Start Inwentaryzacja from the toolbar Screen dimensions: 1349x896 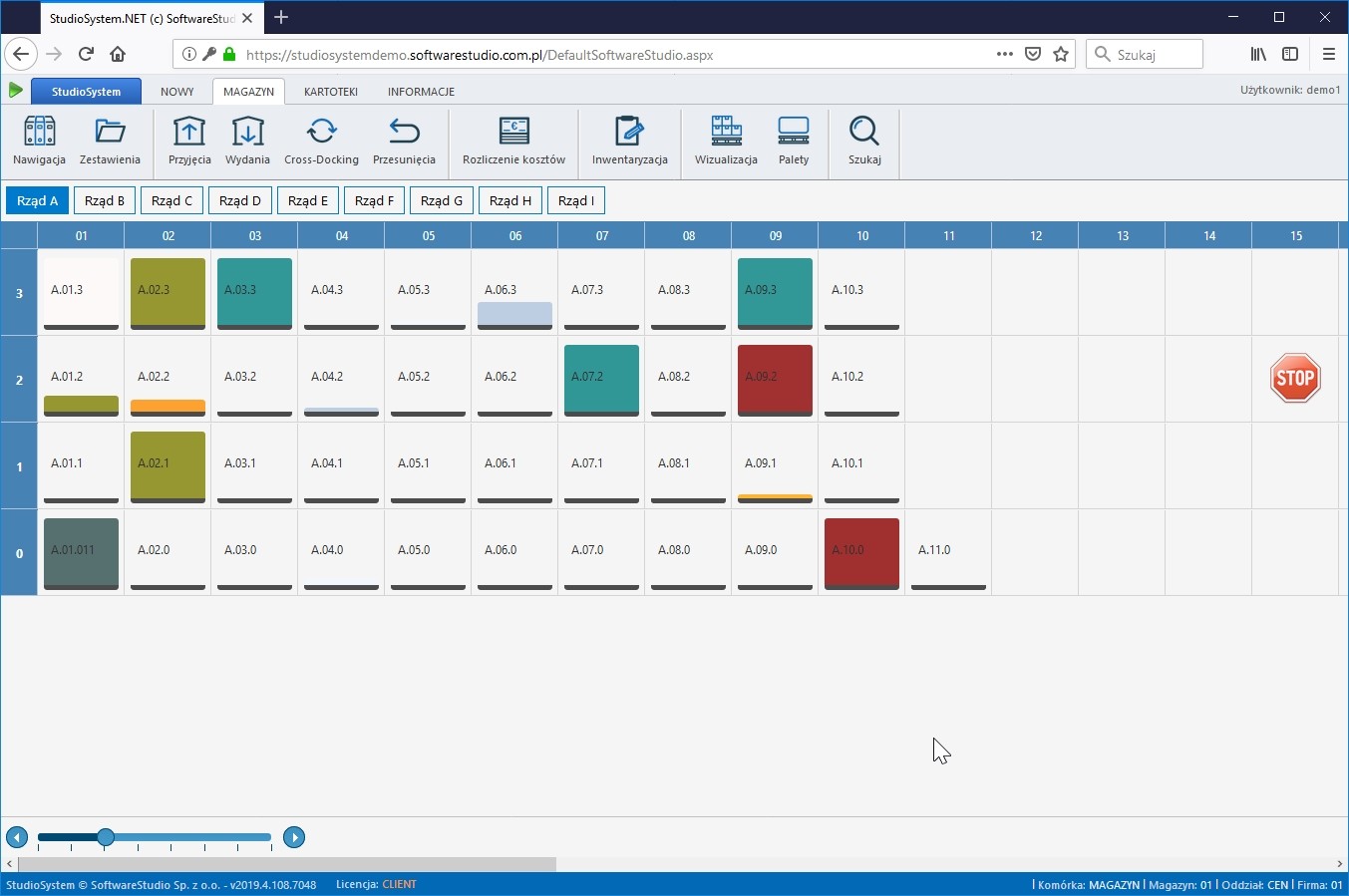629,141
